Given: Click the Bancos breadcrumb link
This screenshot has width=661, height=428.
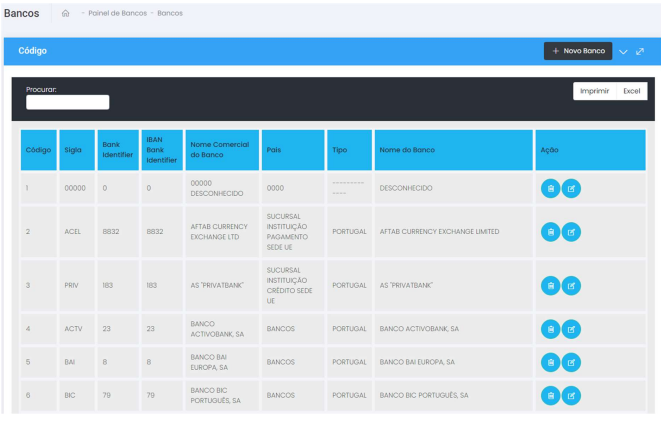Looking at the screenshot, I should [170, 13].
